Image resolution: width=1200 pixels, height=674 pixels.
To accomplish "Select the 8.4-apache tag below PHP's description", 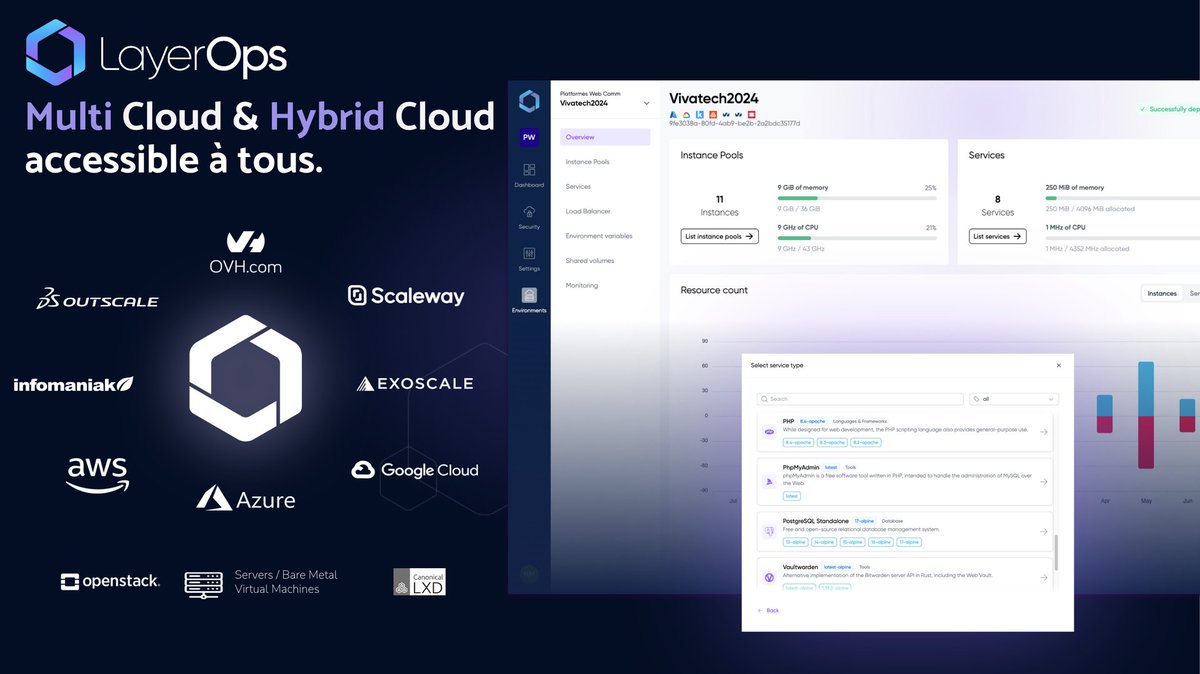I will (798, 442).
